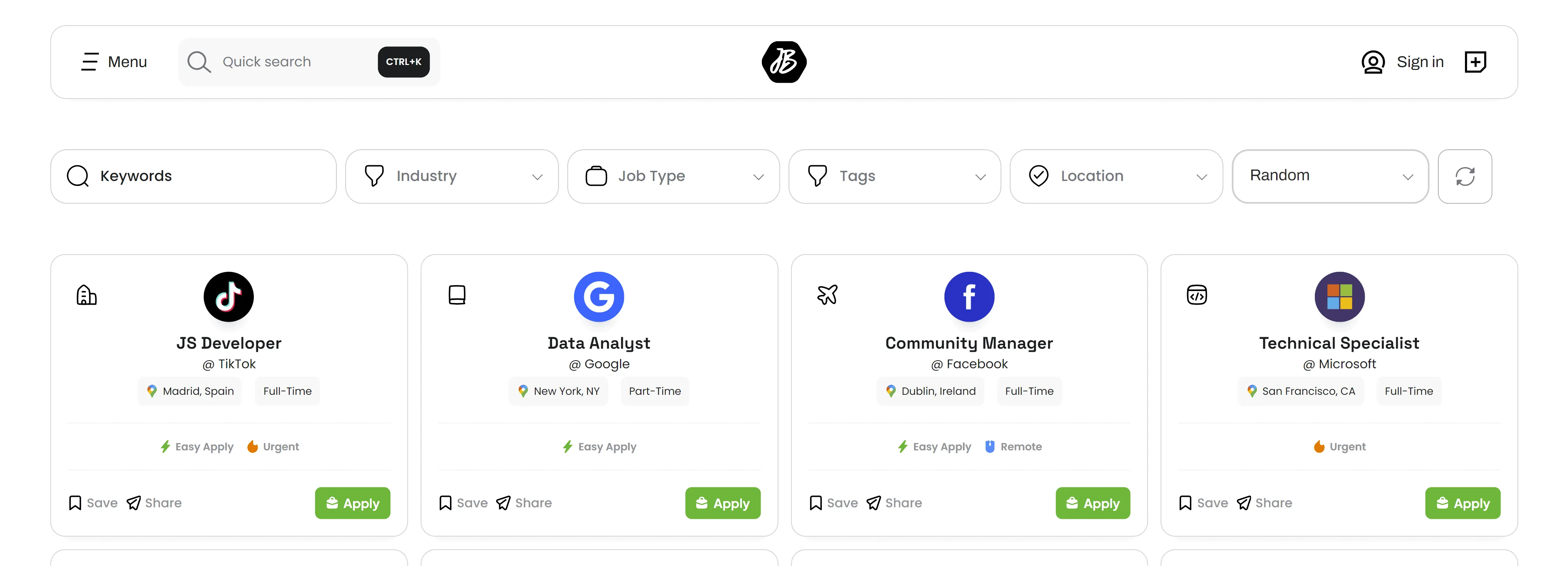The image size is (1568, 566).
Task: Click the post job plus icon
Action: click(x=1475, y=61)
